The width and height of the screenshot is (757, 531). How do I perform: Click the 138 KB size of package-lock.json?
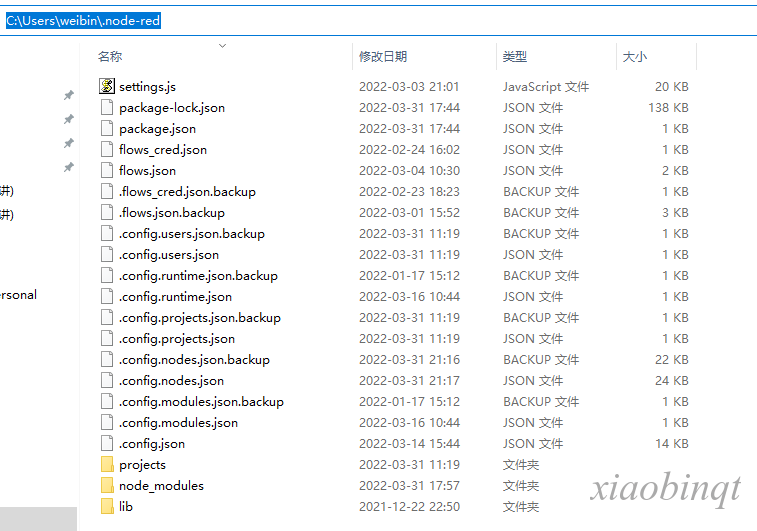tap(668, 108)
